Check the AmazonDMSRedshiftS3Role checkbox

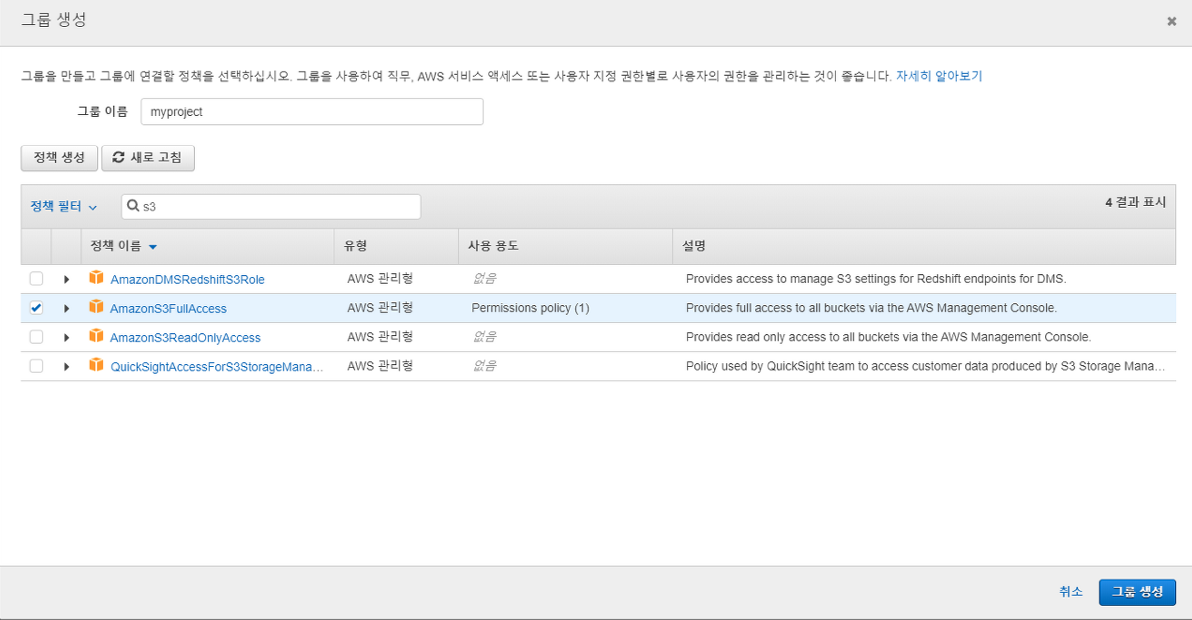tap(36, 279)
